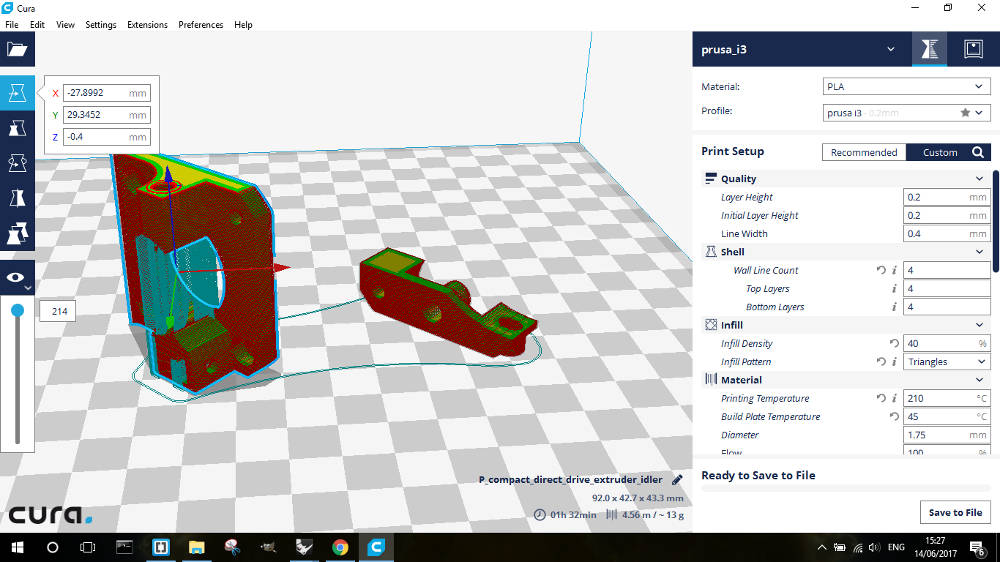
Task: Click the Y position input field
Action: click(107, 115)
